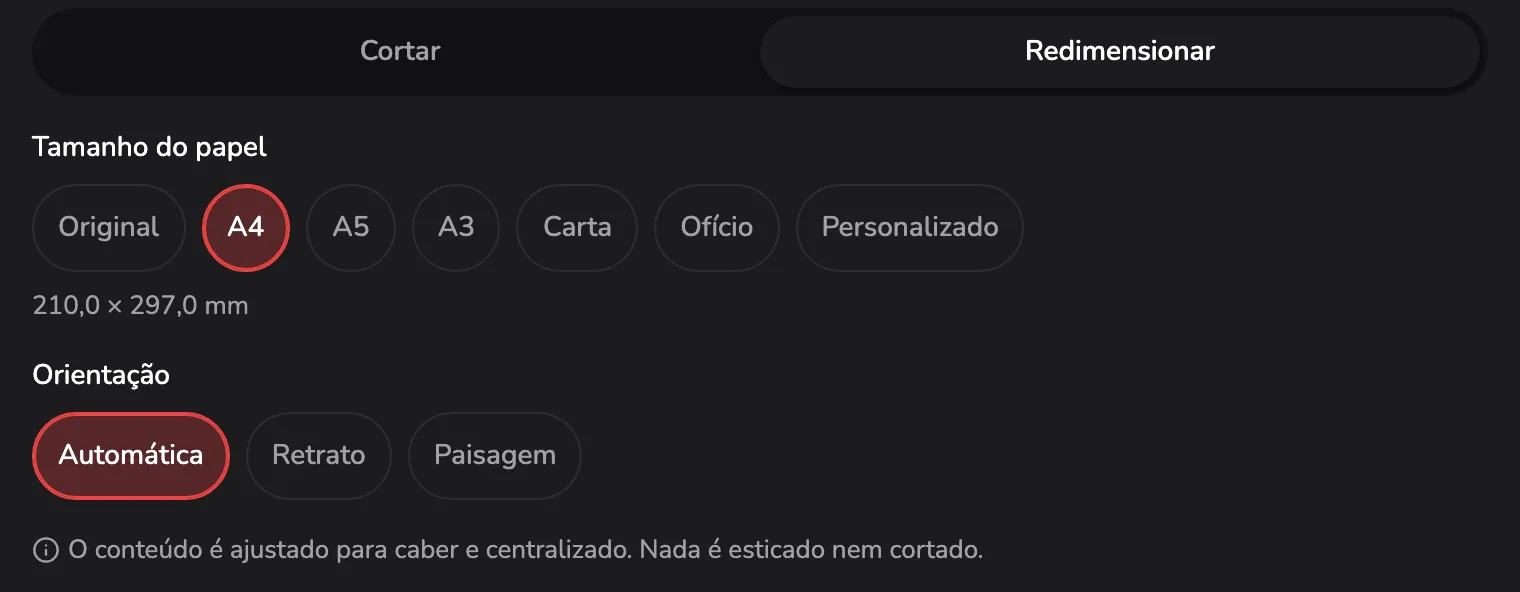The width and height of the screenshot is (1520, 592).
Task: Set orientation to Paisagem
Action: pos(495,455)
